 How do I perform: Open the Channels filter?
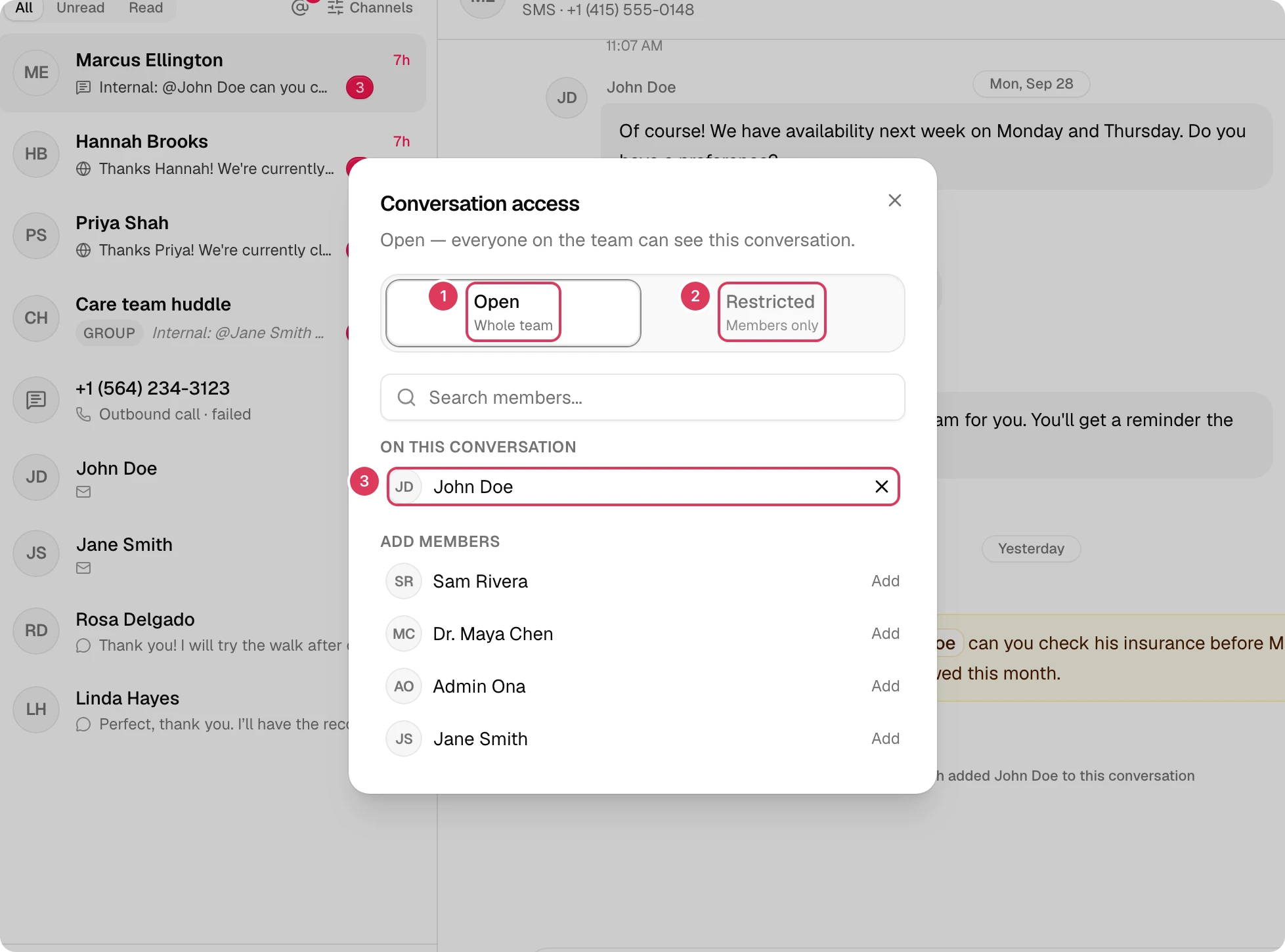click(x=370, y=8)
